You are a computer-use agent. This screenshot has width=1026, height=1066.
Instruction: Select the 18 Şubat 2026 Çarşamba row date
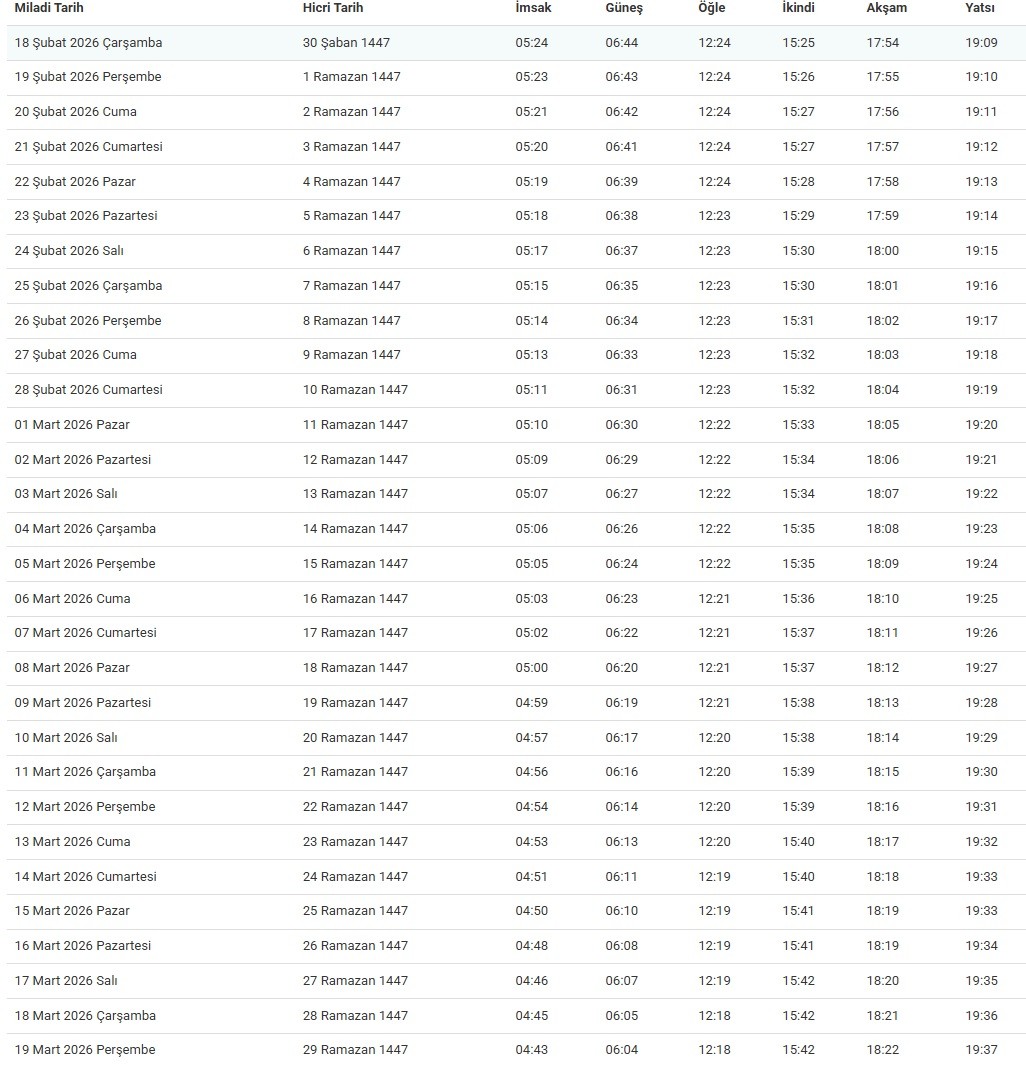[x=88, y=43]
